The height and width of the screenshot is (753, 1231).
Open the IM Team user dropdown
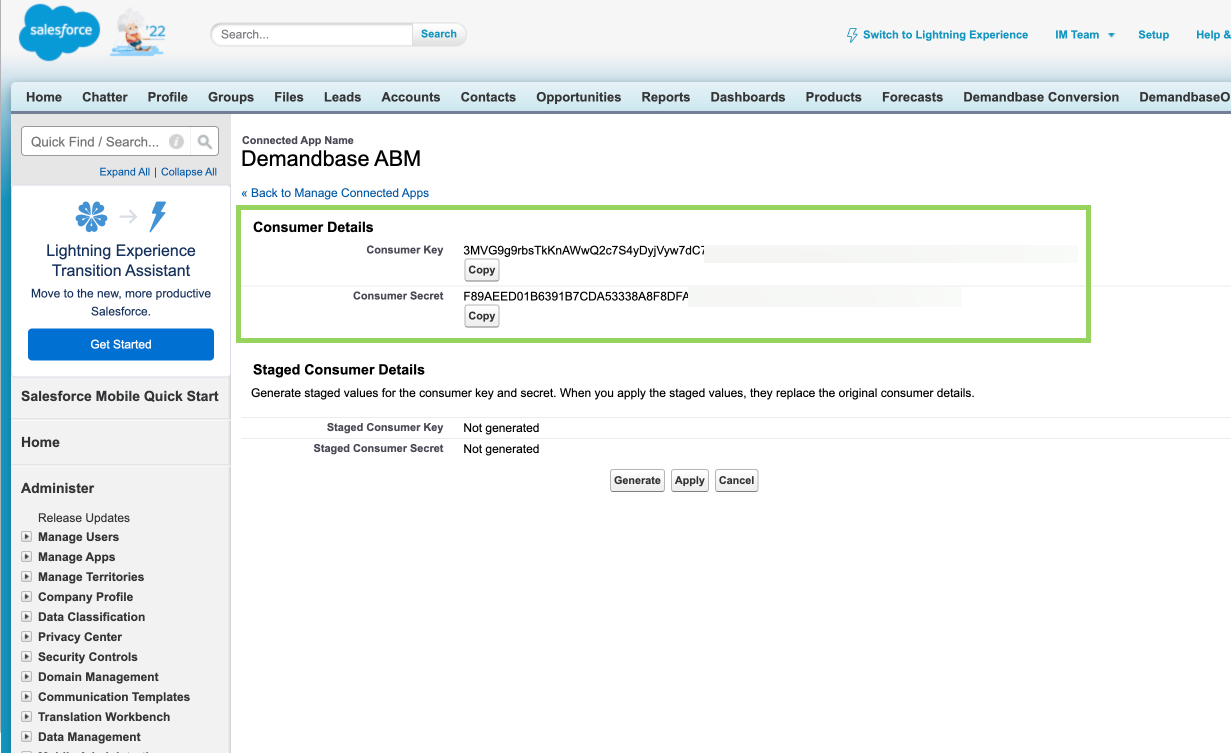pos(1084,35)
